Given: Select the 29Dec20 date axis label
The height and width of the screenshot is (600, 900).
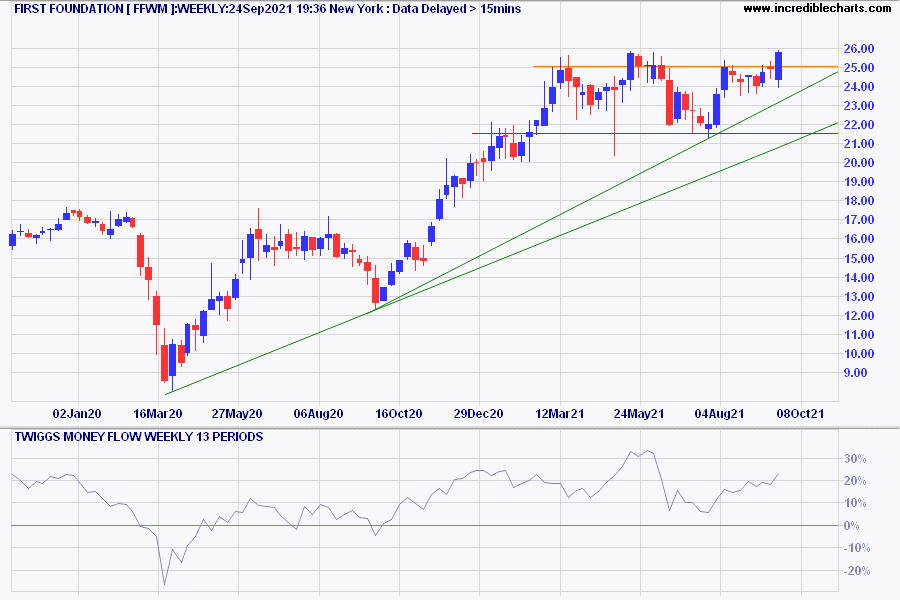Looking at the screenshot, I should pos(479,414).
